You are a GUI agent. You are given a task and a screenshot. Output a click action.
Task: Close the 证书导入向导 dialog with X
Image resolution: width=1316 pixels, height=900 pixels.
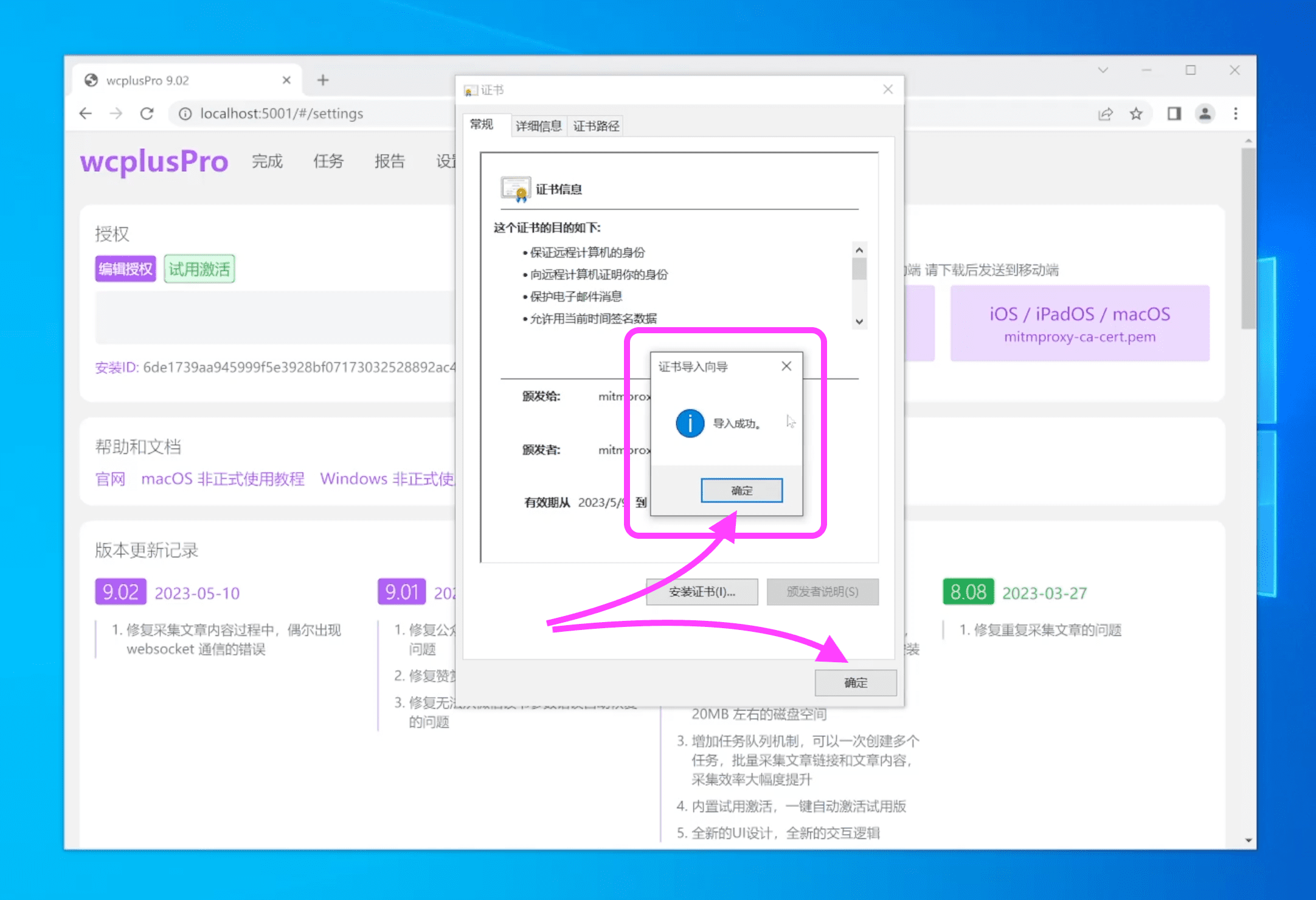coord(786,366)
